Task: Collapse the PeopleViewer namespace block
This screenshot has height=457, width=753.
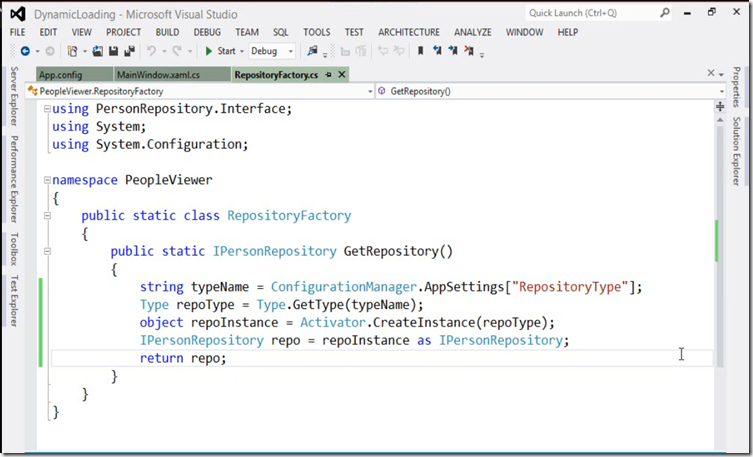Action: tap(47, 180)
